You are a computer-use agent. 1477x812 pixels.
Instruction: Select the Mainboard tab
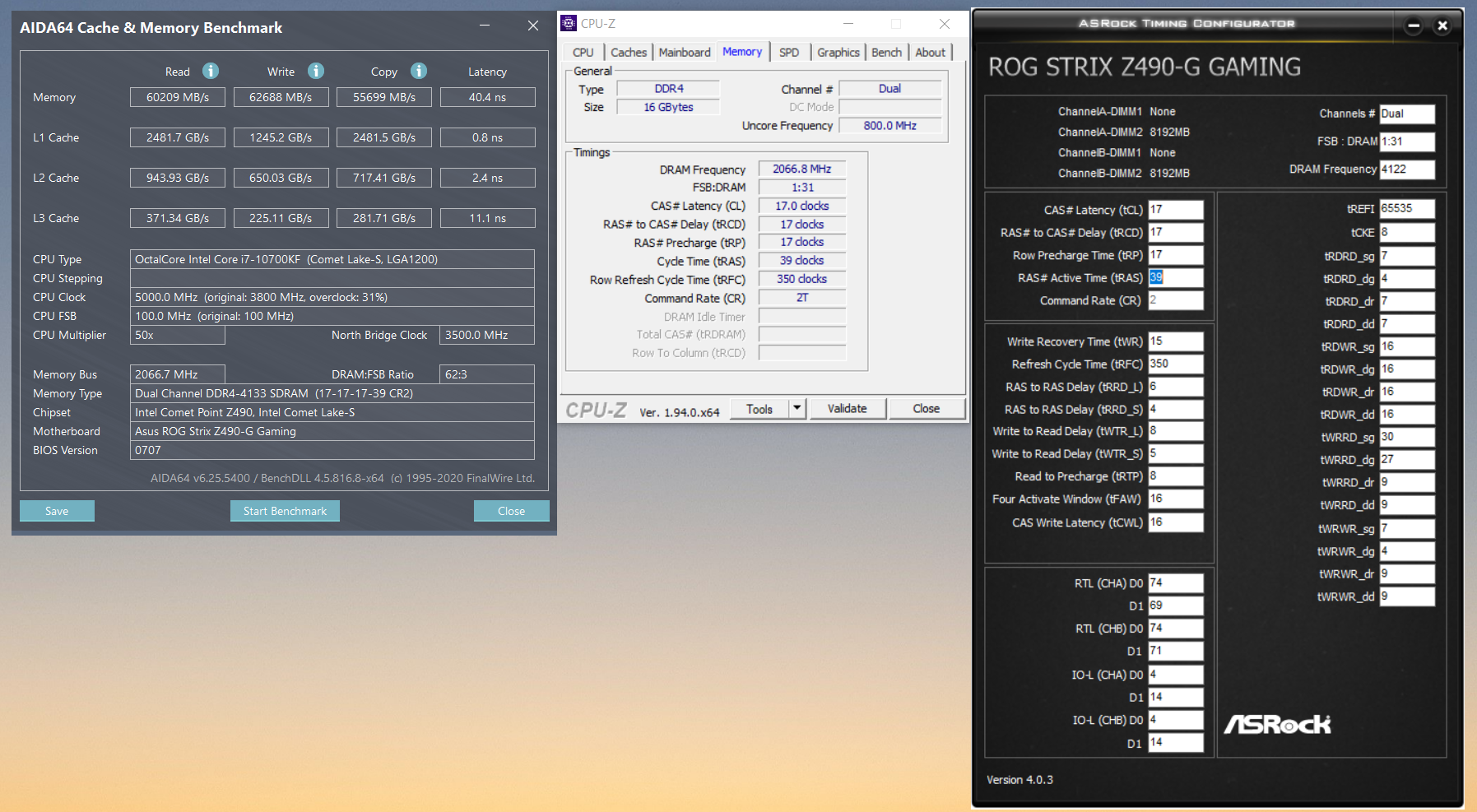pyautogui.click(x=684, y=53)
